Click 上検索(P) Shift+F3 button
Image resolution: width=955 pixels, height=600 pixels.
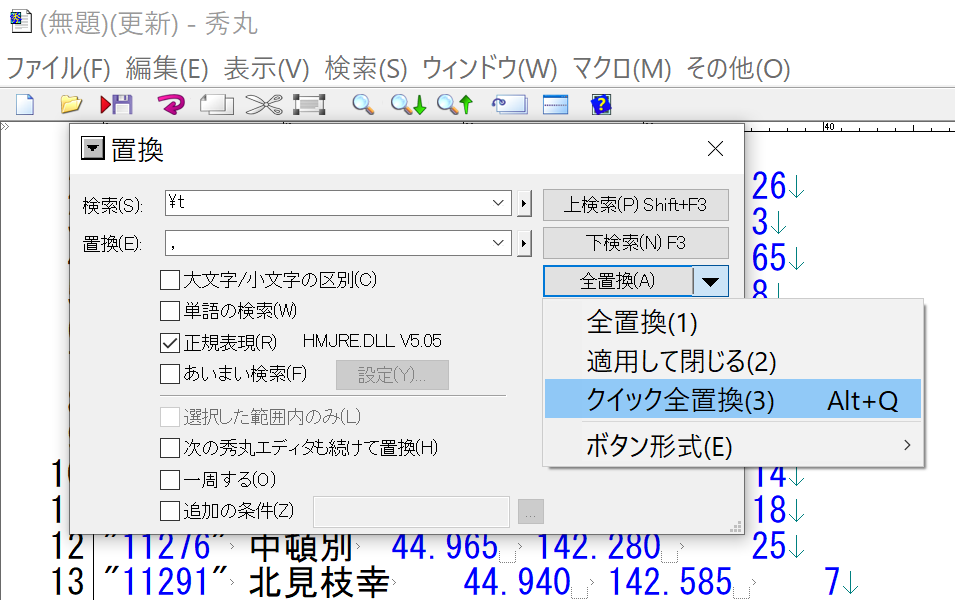tap(635, 205)
